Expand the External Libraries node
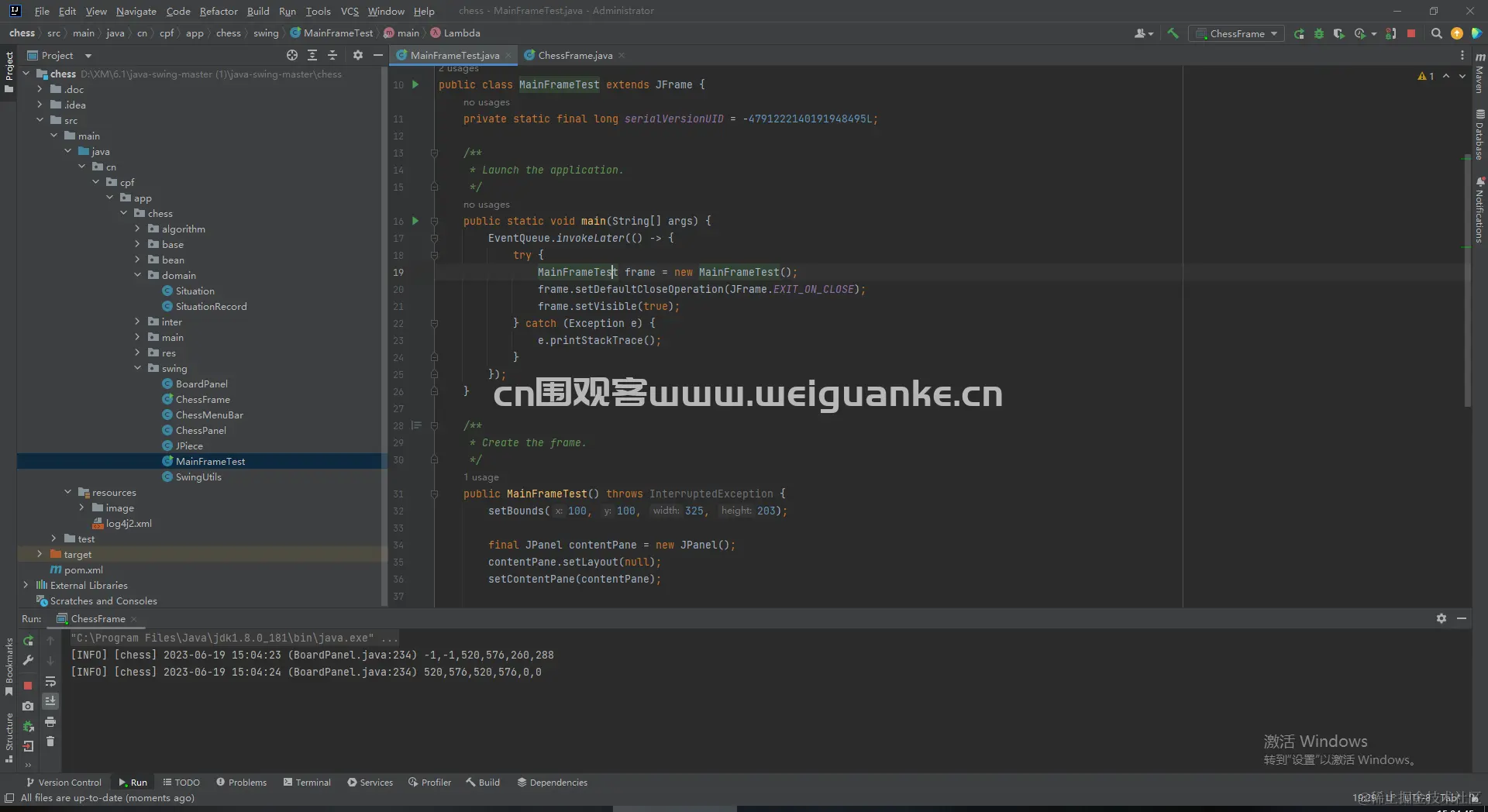This screenshot has height=812, width=1488. (26, 585)
